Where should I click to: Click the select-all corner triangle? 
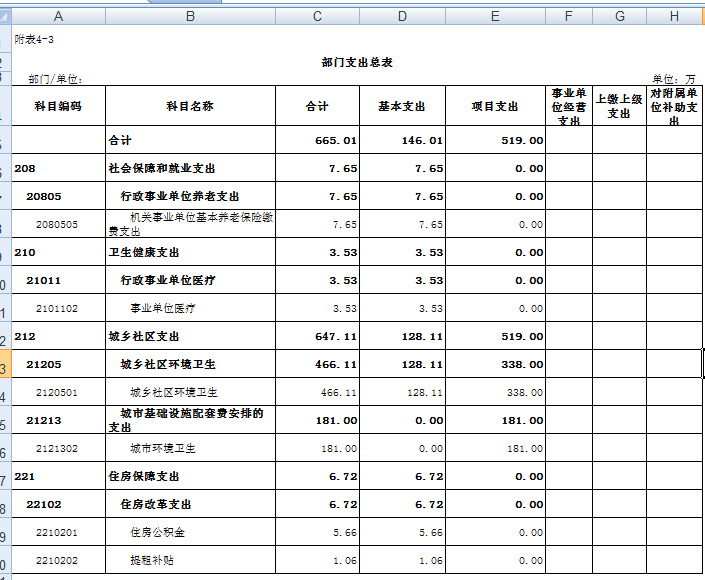[5, 17]
